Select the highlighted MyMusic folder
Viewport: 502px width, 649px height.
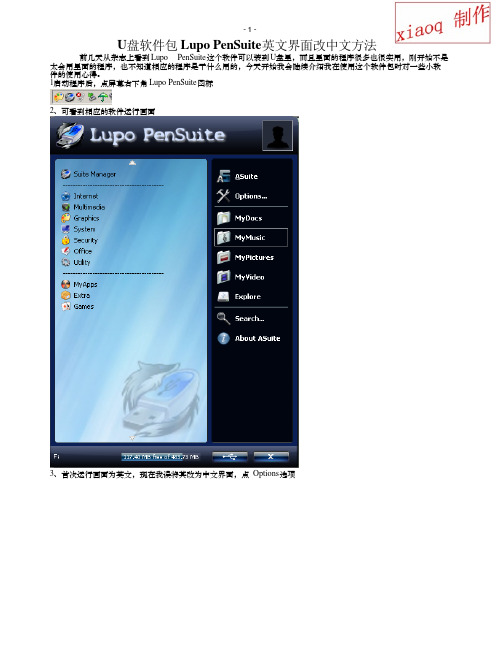(251, 238)
